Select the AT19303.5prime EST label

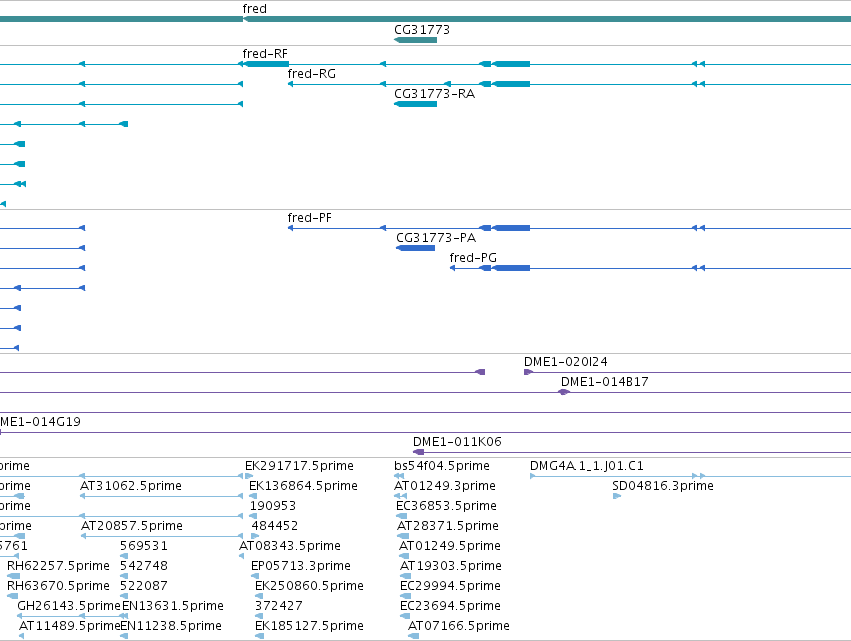(451, 566)
